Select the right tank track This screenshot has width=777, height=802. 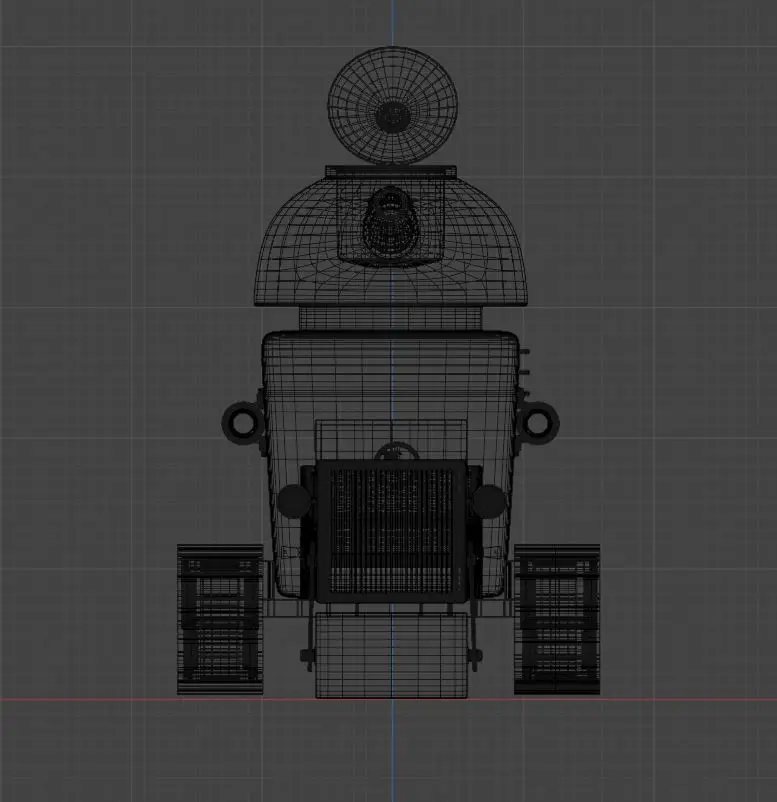click(557, 619)
